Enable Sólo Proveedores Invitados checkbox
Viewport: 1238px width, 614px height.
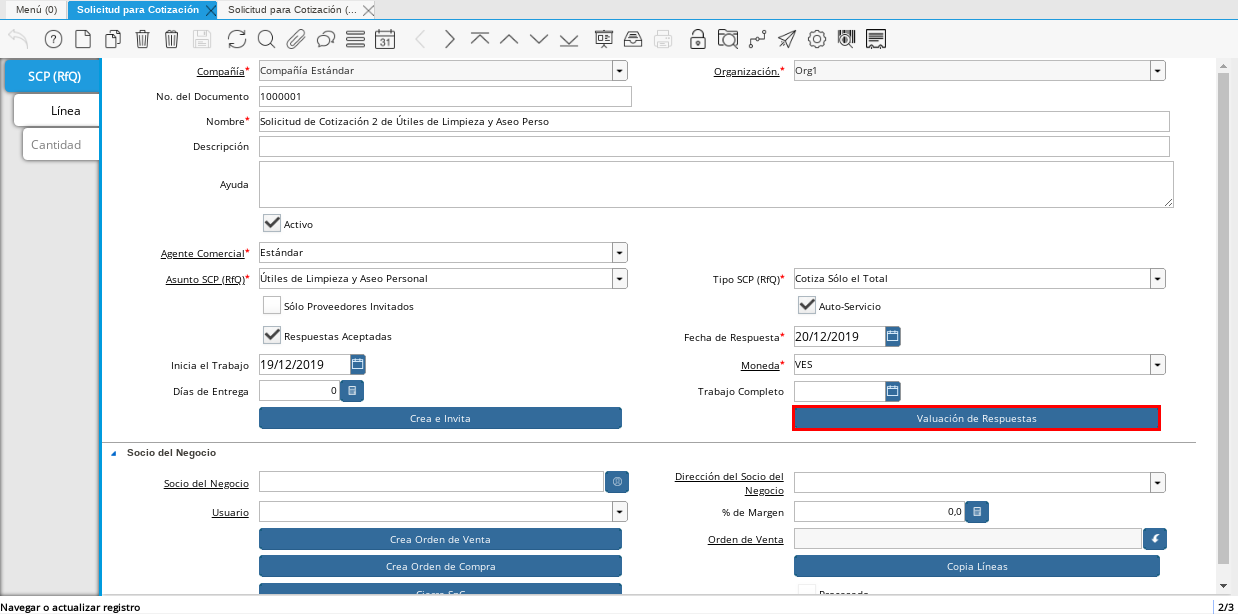(x=272, y=305)
